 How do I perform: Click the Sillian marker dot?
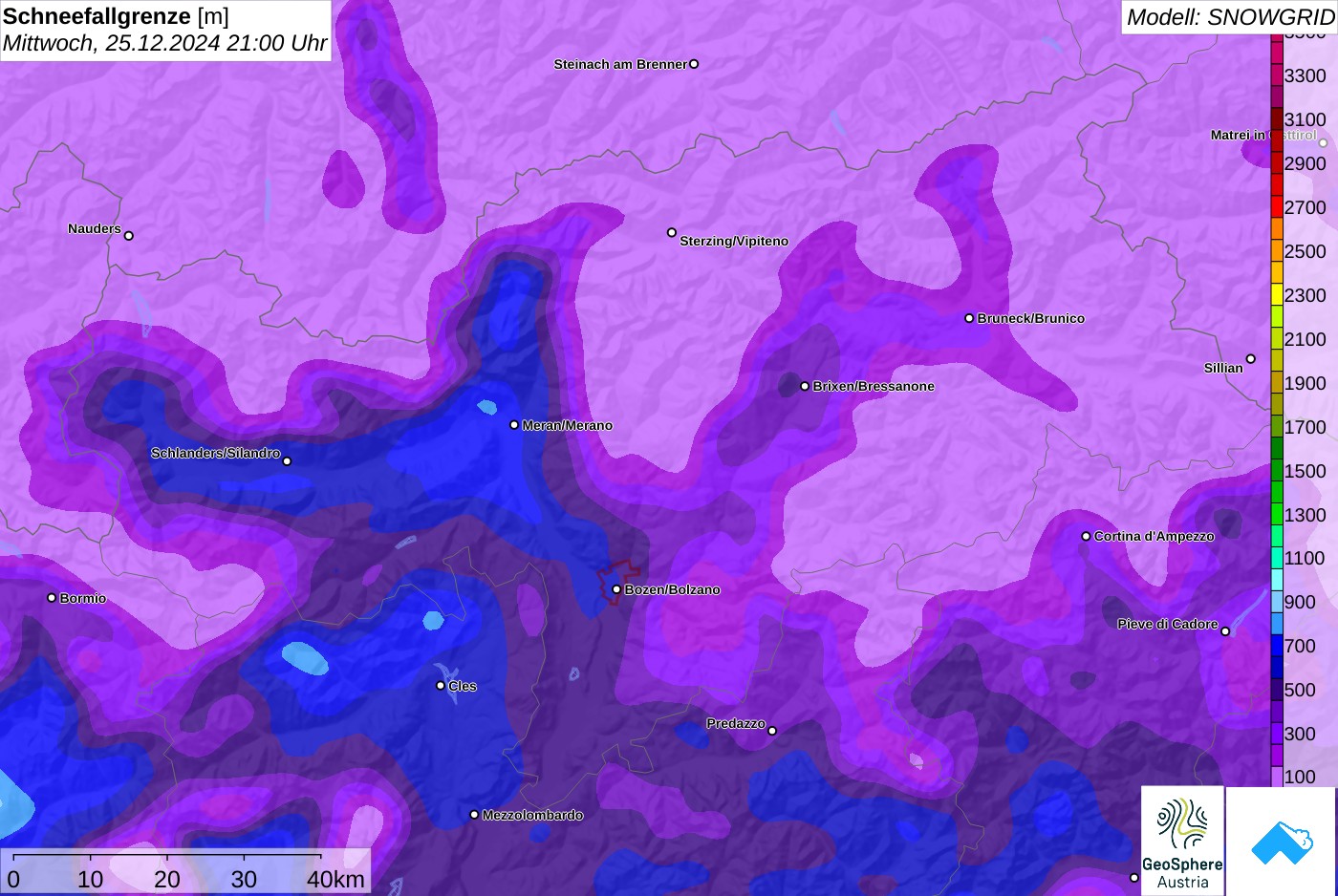click(x=1251, y=359)
